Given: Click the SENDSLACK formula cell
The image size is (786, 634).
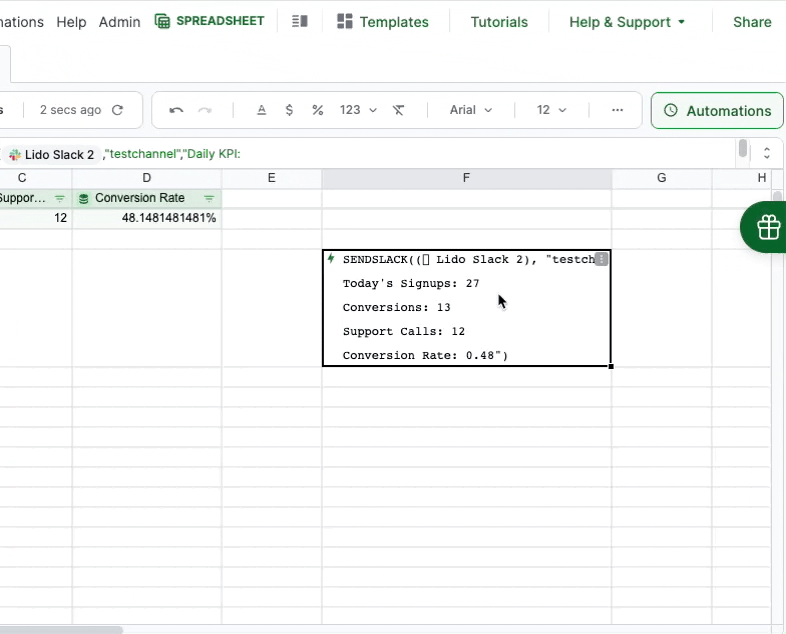Looking at the screenshot, I should click(x=466, y=308).
